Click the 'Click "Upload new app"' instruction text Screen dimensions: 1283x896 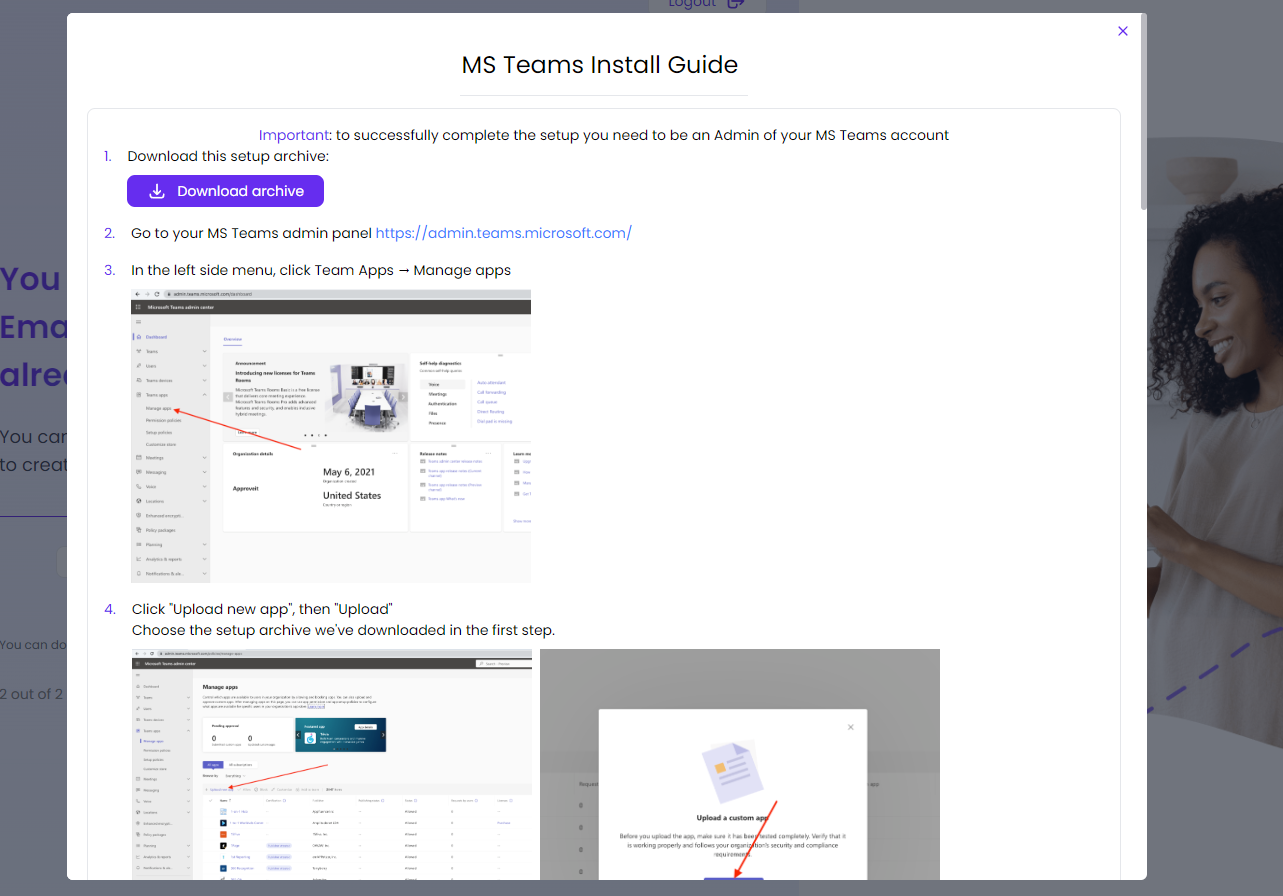262,609
